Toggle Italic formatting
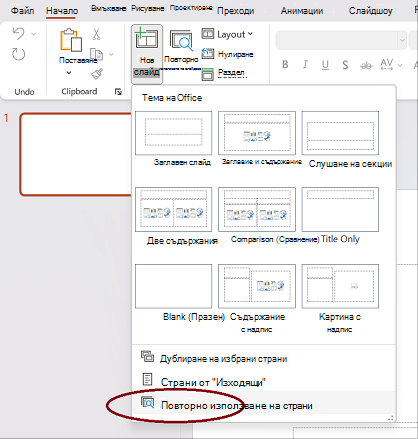The height and width of the screenshot is (439, 418). tap(305, 64)
